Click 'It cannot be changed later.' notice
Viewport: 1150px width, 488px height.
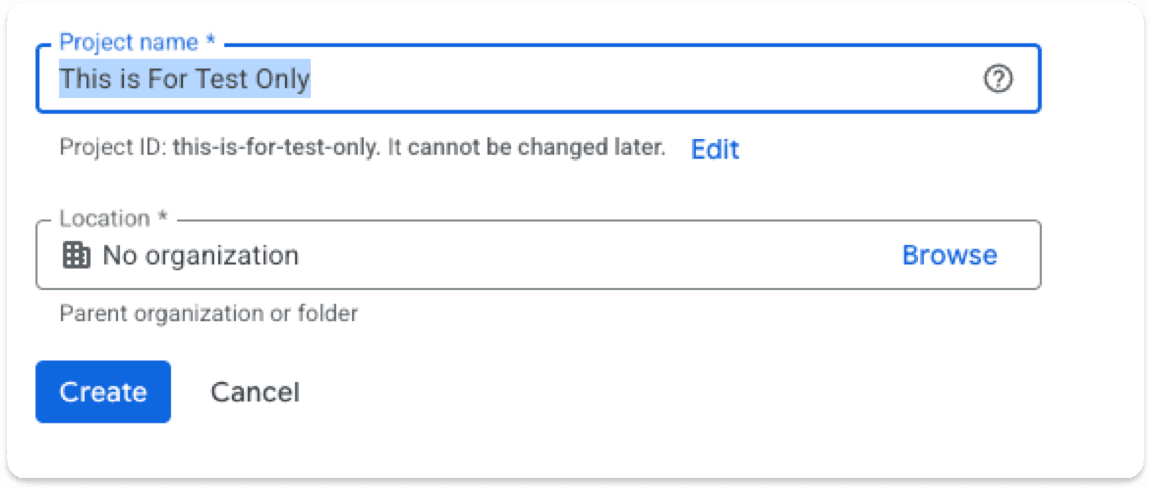525,148
